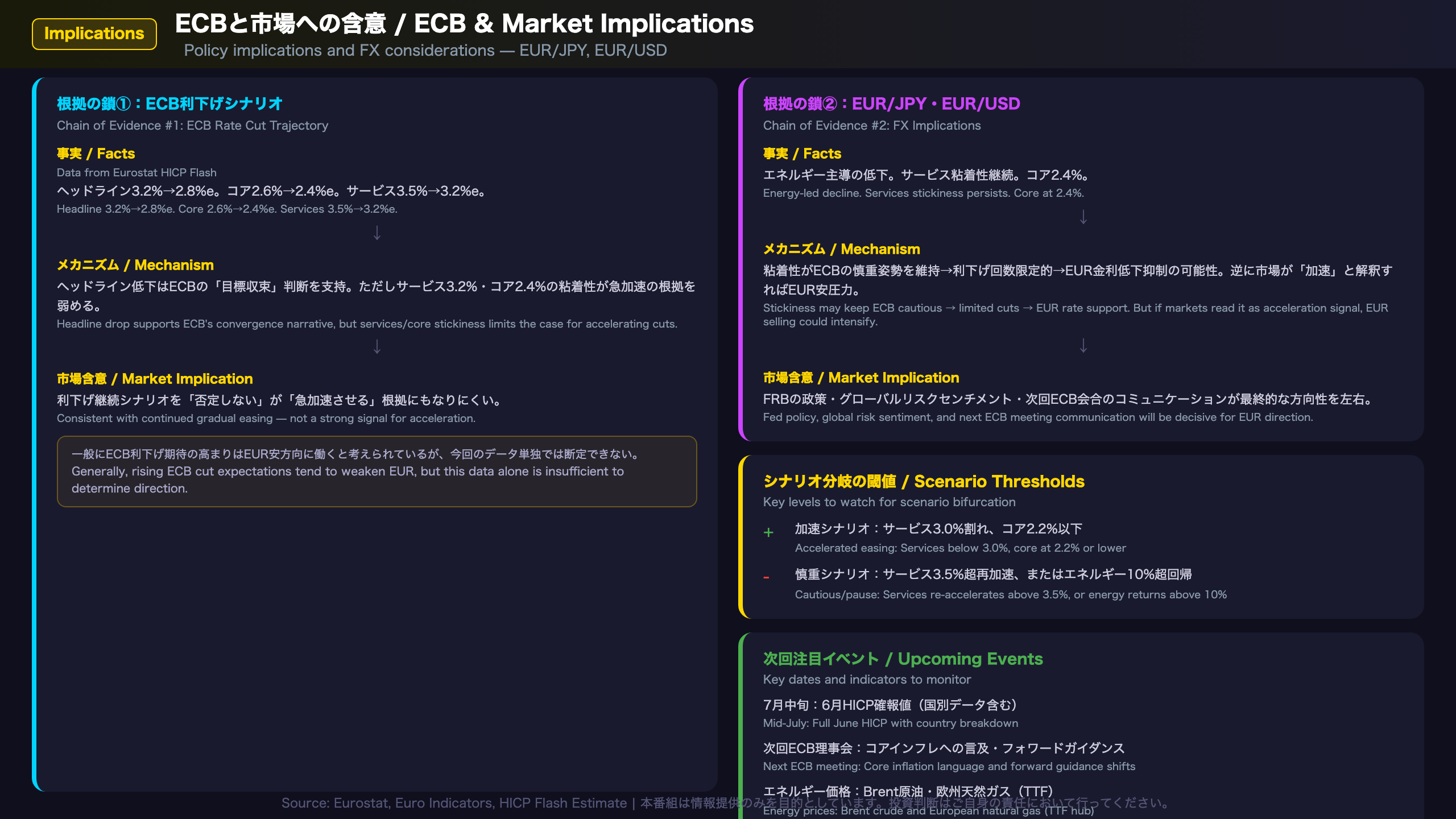Viewport: 1456px width, 819px height.
Task: Click '市場含意 / Market Implication' in chain #1
Action: pyautogui.click(x=155, y=379)
